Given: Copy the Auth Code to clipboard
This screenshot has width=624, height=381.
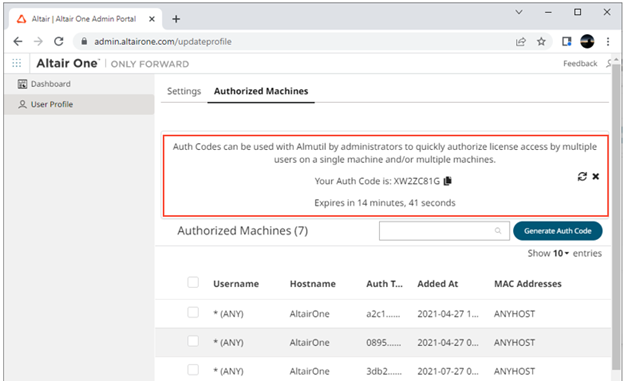Looking at the screenshot, I should 448,181.
